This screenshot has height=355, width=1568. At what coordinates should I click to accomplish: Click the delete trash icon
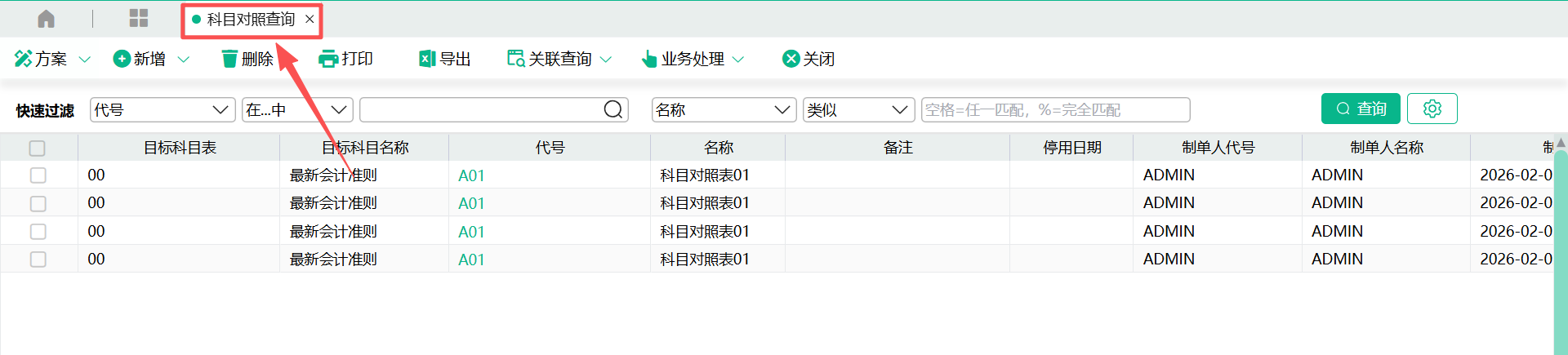[x=229, y=59]
